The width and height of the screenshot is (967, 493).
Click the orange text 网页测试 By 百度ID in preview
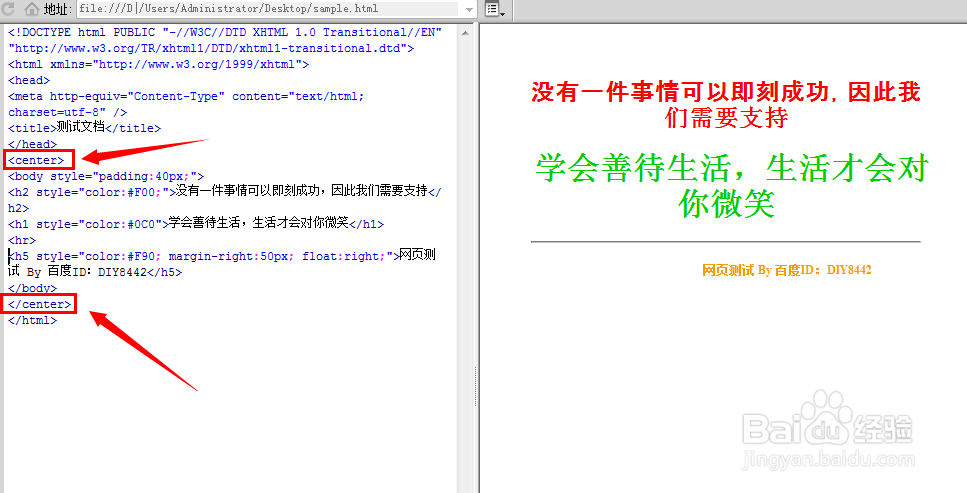(x=786, y=270)
